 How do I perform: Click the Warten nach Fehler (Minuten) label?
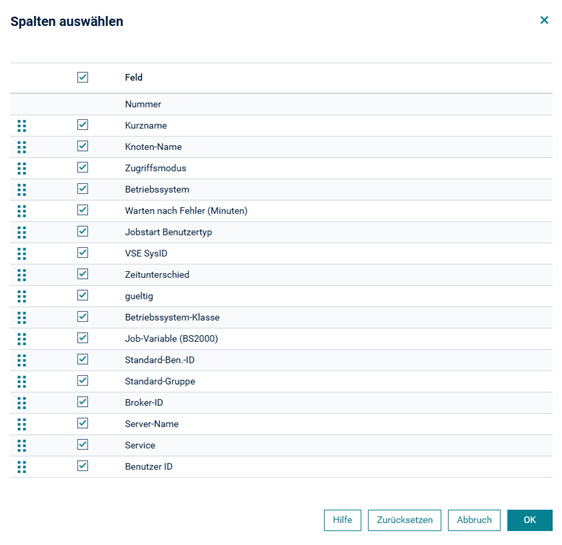pos(186,211)
